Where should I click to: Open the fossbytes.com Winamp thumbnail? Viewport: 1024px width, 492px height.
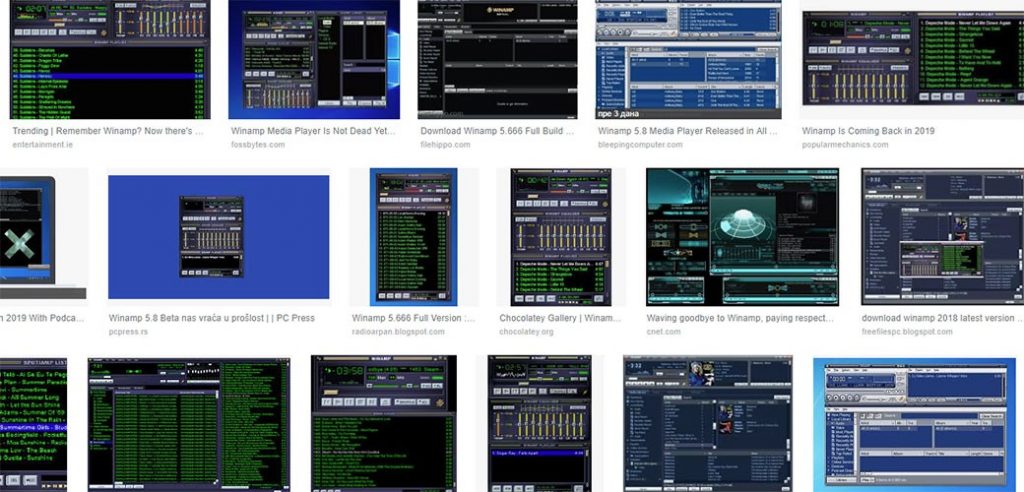coord(314,59)
